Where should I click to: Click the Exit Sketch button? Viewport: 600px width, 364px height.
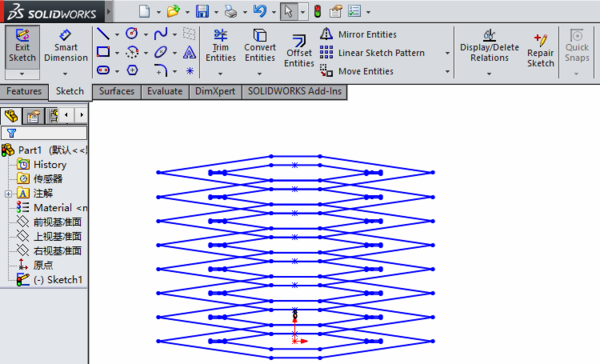coord(22,47)
